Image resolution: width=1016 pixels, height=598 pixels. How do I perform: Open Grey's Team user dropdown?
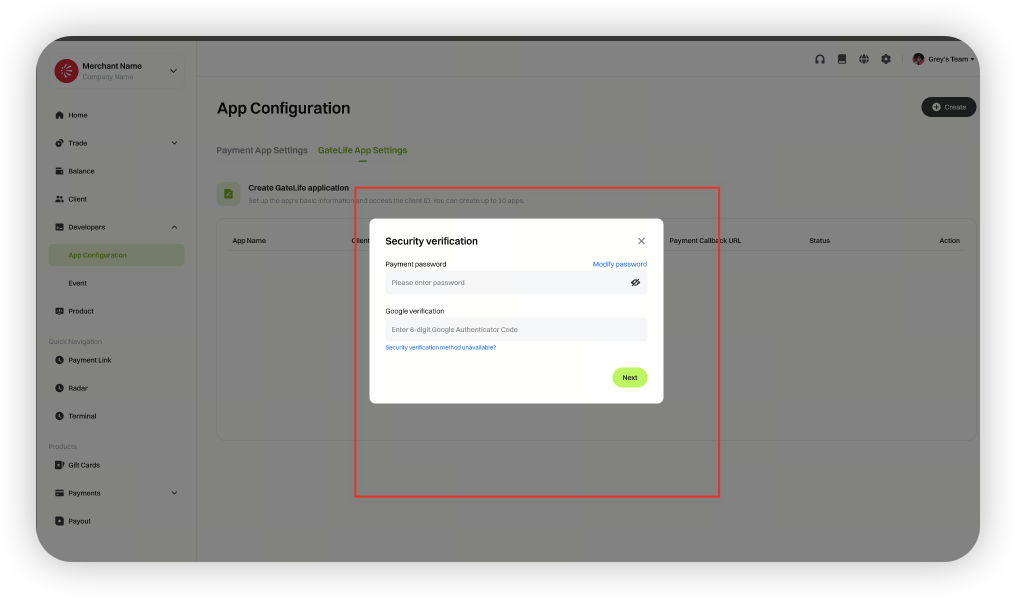943,59
